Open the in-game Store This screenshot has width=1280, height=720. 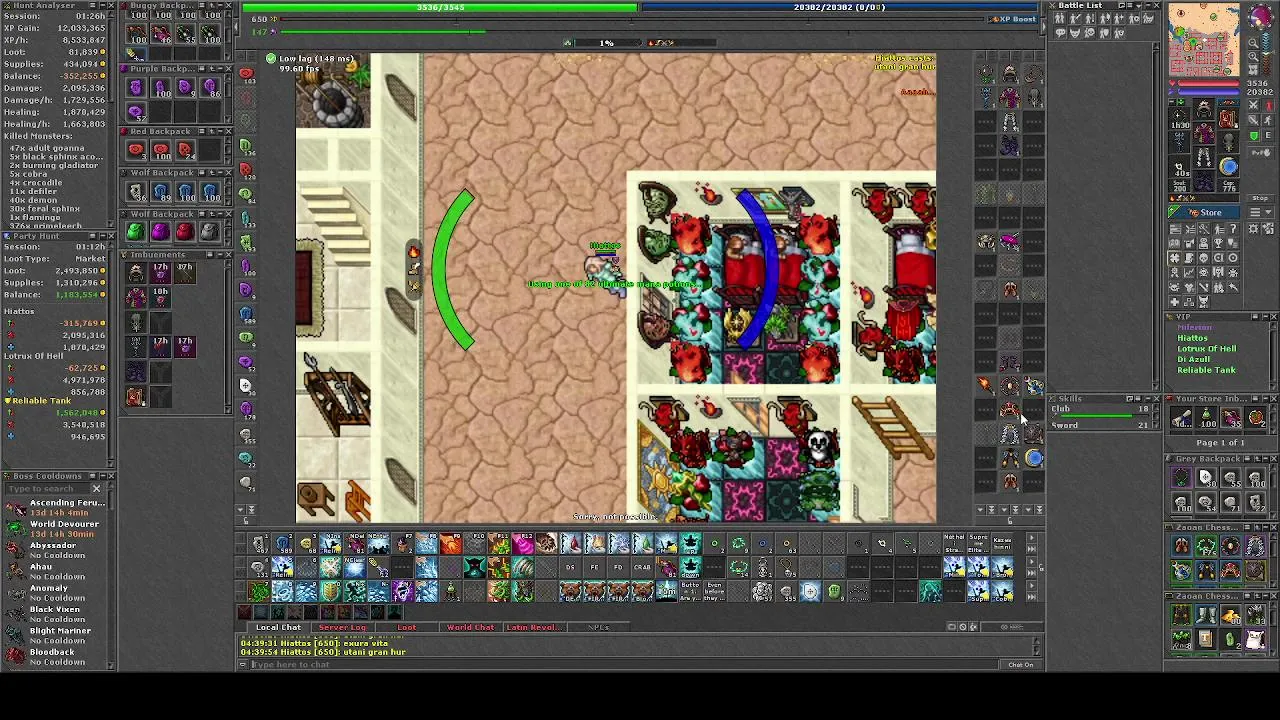point(1206,212)
